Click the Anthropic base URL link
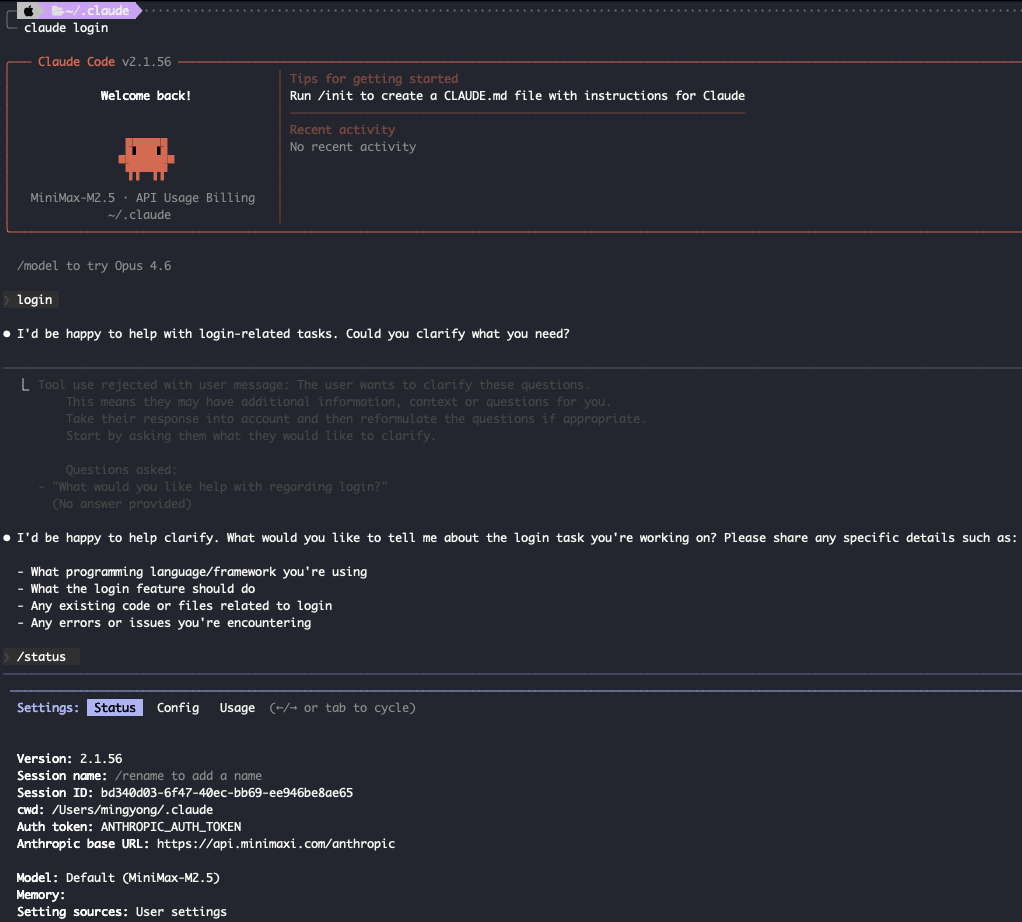 [276, 844]
